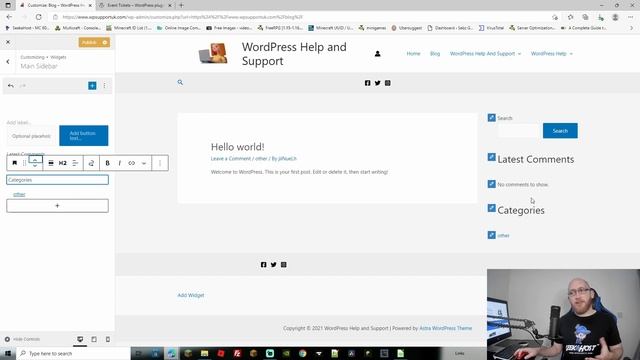The image size is (640, 360).
Task: Change text alignment in block toolbar
Action: coord(75,163)
